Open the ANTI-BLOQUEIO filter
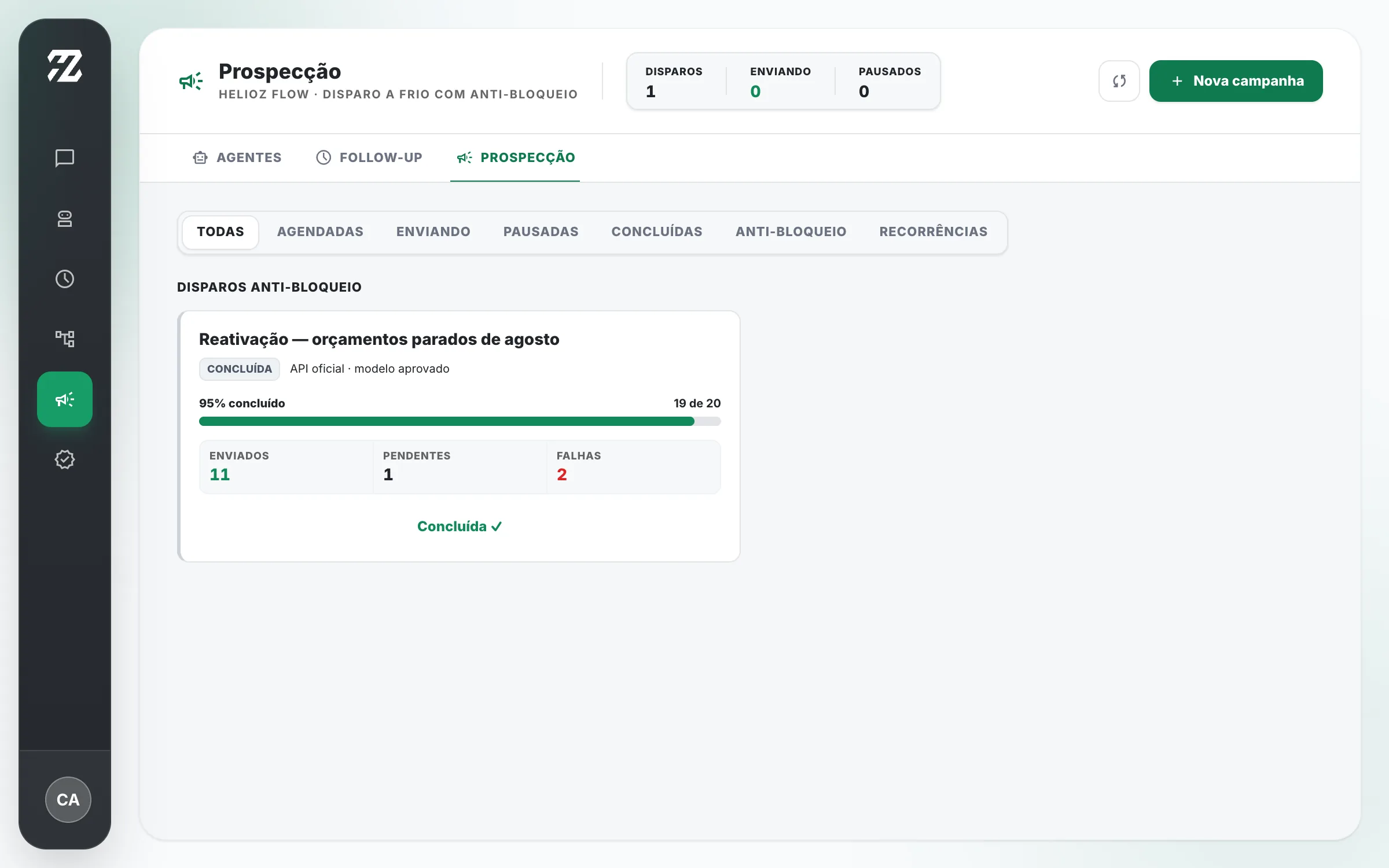1389x868 pixels. [791, 232]
